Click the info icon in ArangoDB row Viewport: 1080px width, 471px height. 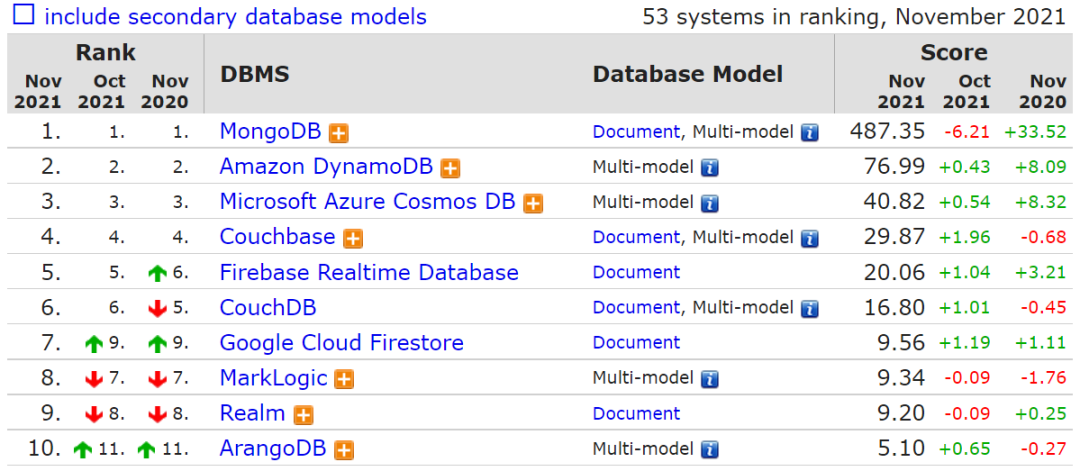point(709,450)
